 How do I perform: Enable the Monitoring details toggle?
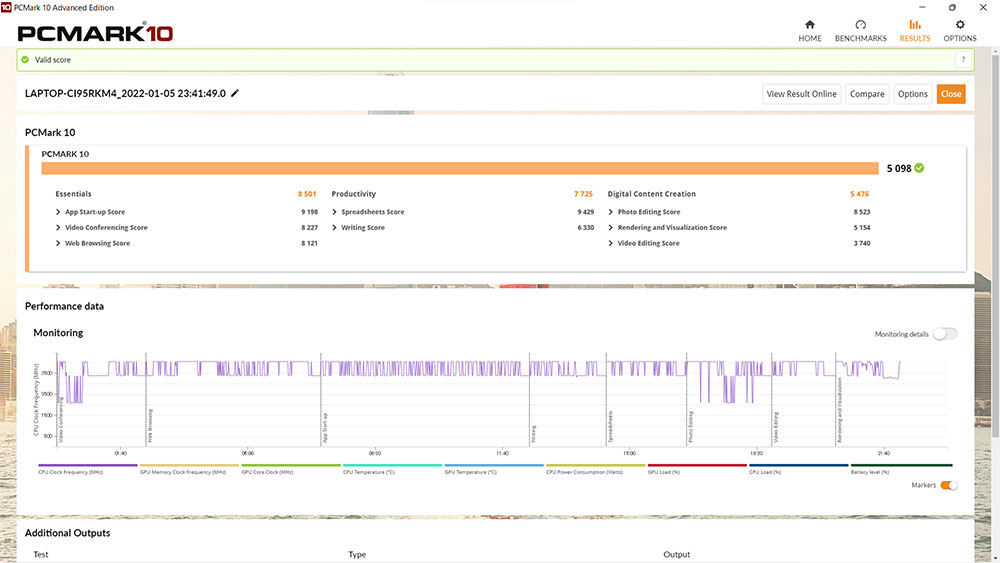click(x=944, y=334)
